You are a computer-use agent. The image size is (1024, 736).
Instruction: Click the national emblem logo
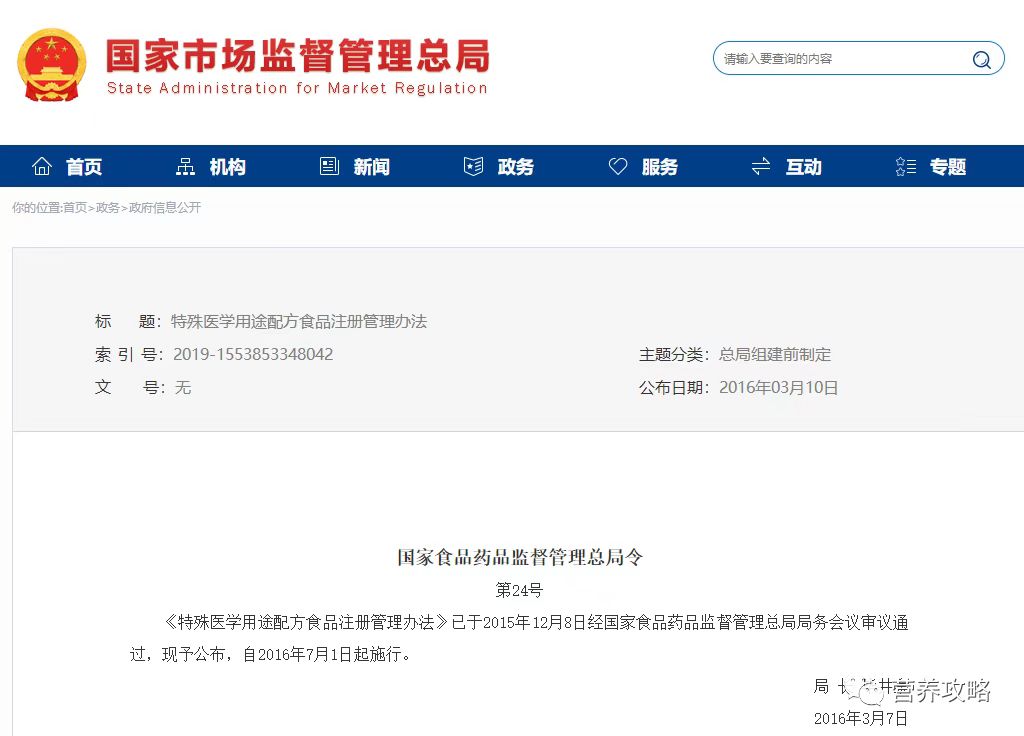click(51, 64)
